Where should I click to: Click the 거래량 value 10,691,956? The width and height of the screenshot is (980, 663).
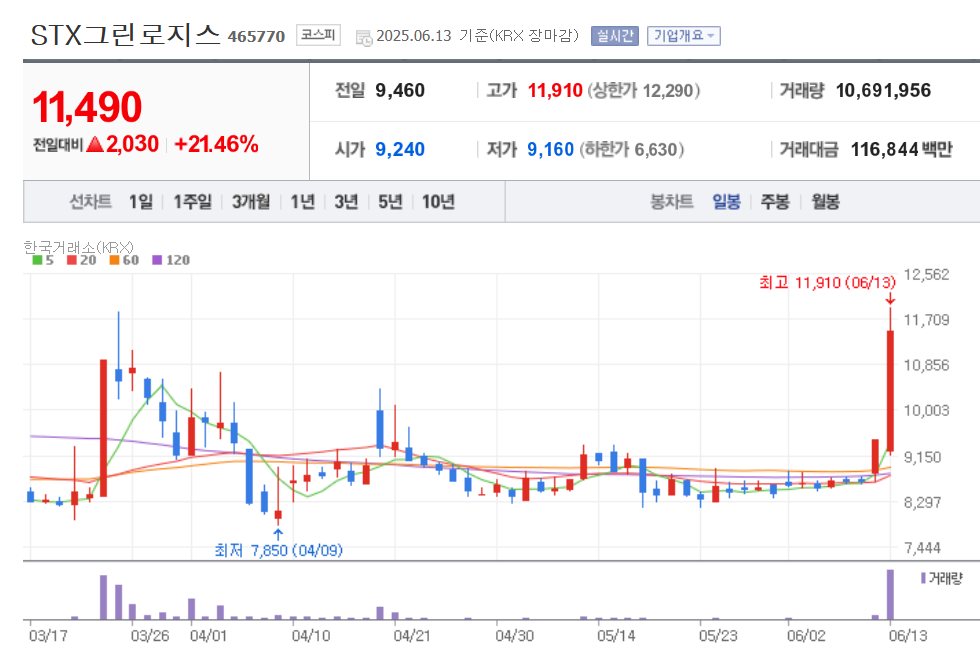tap(883, 91)
